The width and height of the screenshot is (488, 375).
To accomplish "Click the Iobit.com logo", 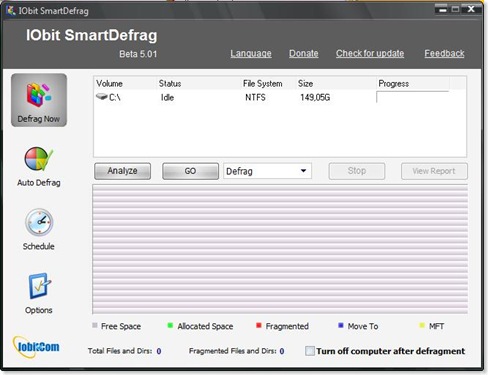I will (x=36, y=347).
